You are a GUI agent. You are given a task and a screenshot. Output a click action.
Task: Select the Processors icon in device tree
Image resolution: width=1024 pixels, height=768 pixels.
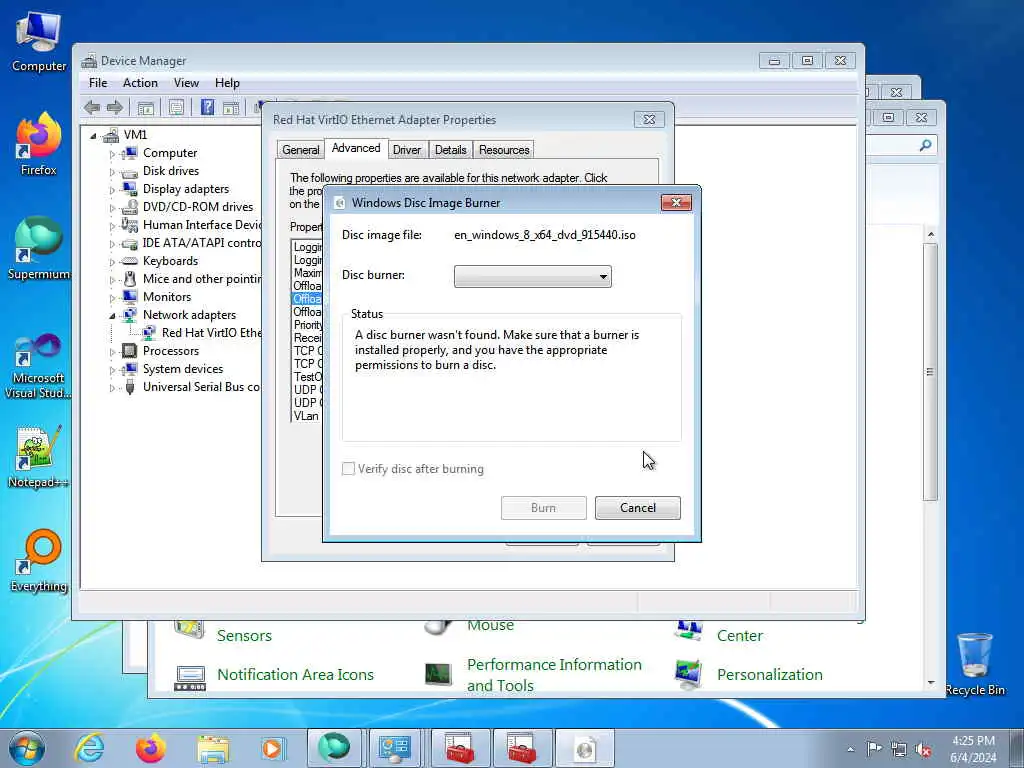[x=129, y=351]
